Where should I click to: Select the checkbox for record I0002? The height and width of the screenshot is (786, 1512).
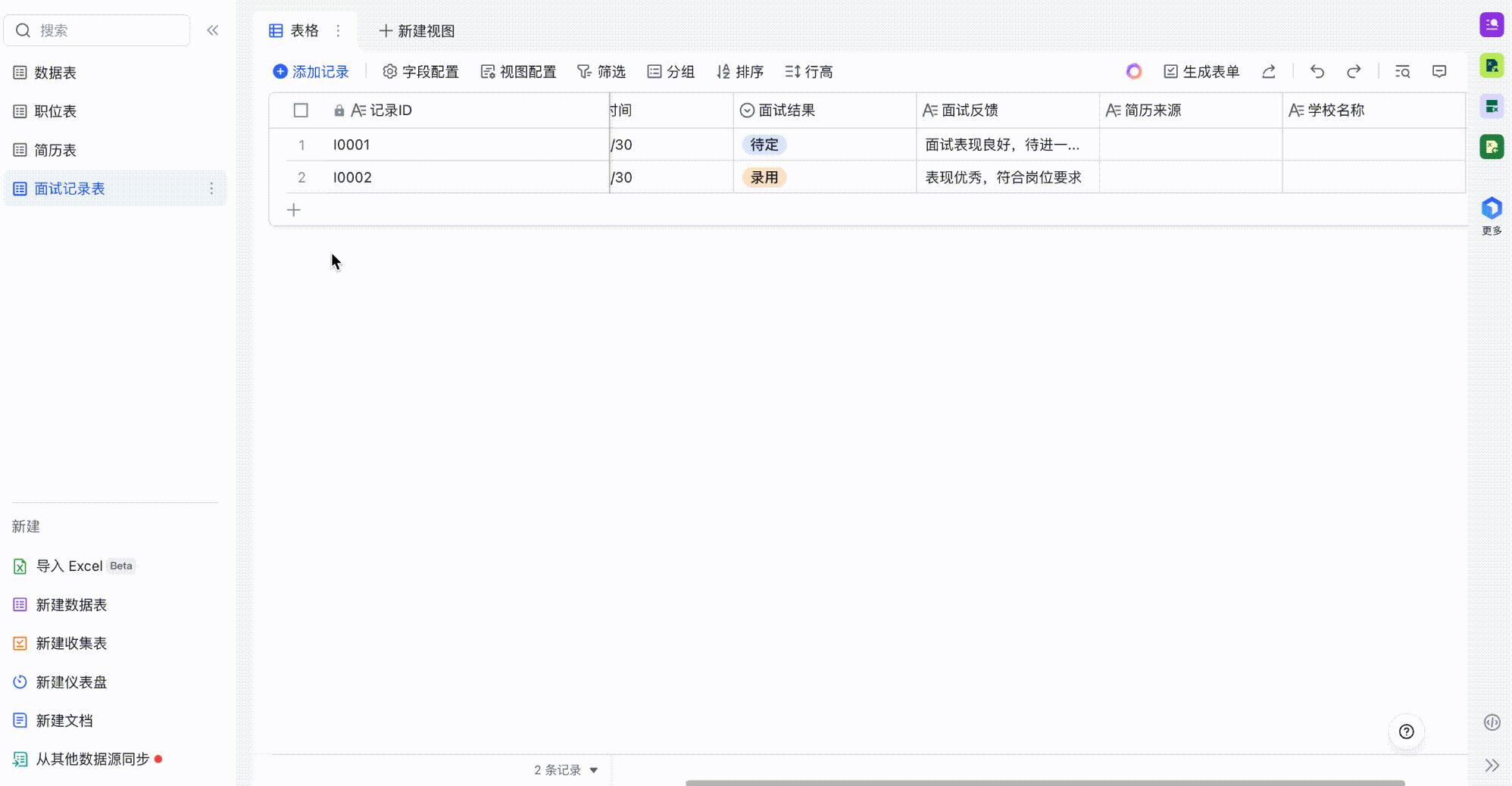tap(301, 177)
